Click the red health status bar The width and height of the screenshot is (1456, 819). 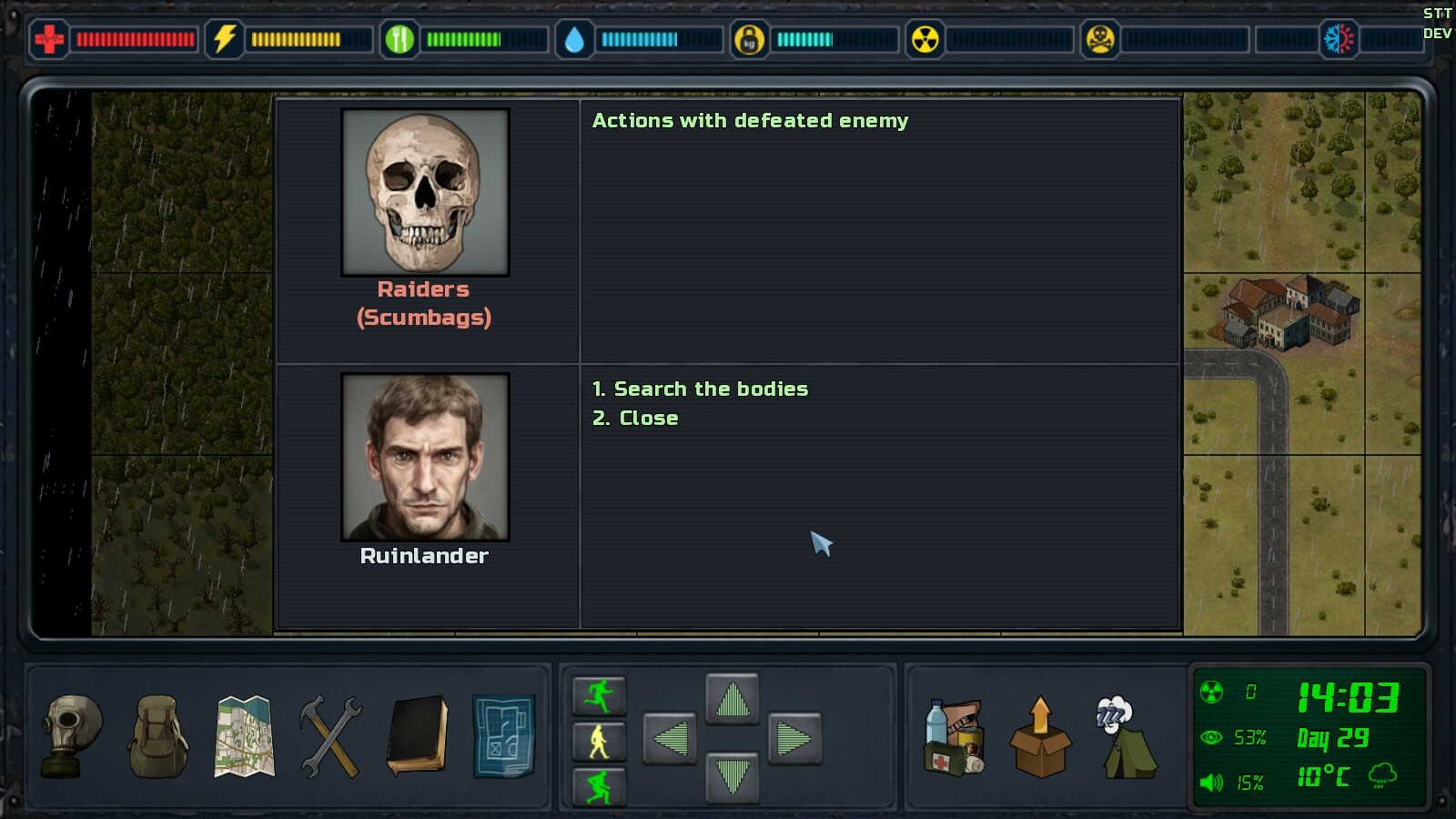pyautogui.click(x=135, y=39)
